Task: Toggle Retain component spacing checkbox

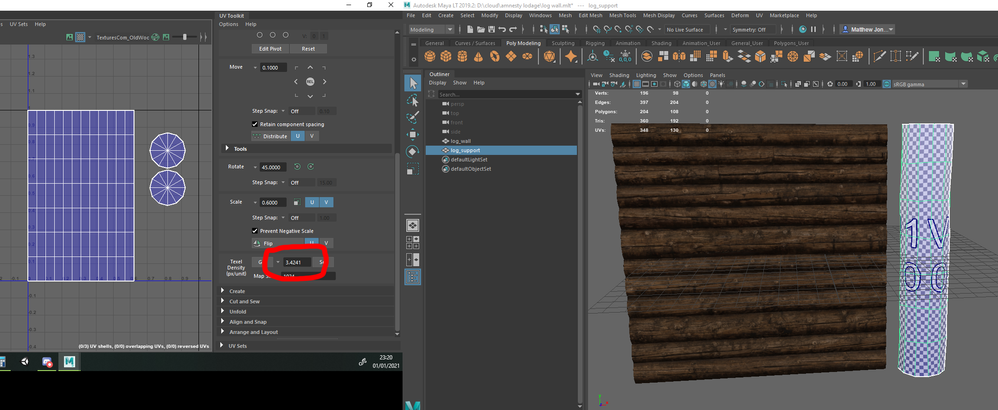Action: click(255, 124)
